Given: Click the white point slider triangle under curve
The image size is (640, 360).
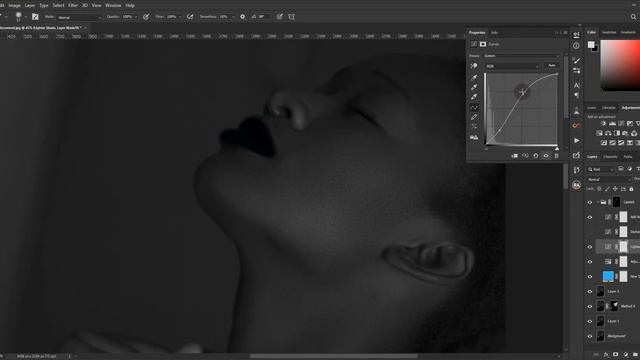Looking at the screenshot, I should [557, 149].
